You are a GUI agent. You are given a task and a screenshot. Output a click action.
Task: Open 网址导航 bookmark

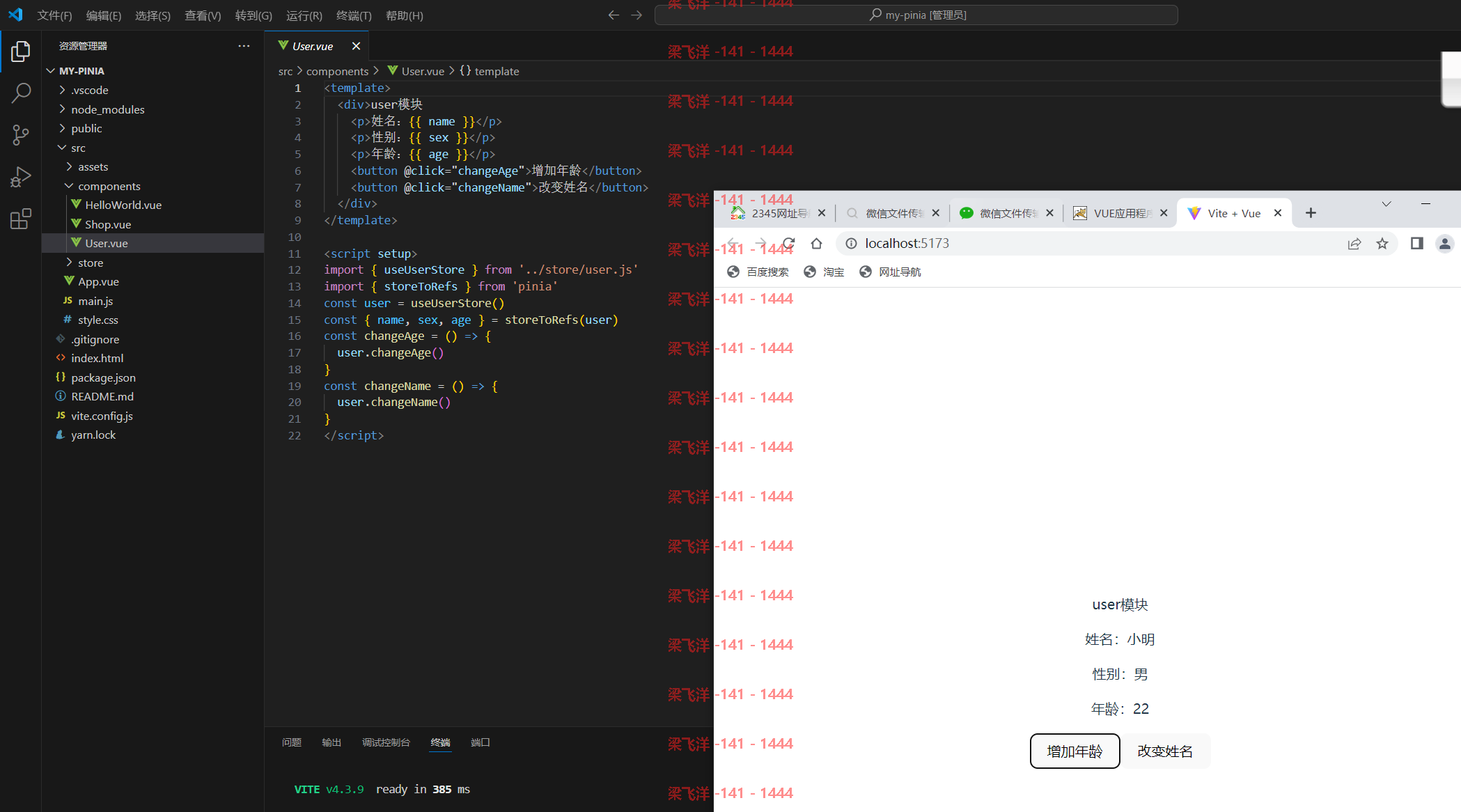point(890,272)
